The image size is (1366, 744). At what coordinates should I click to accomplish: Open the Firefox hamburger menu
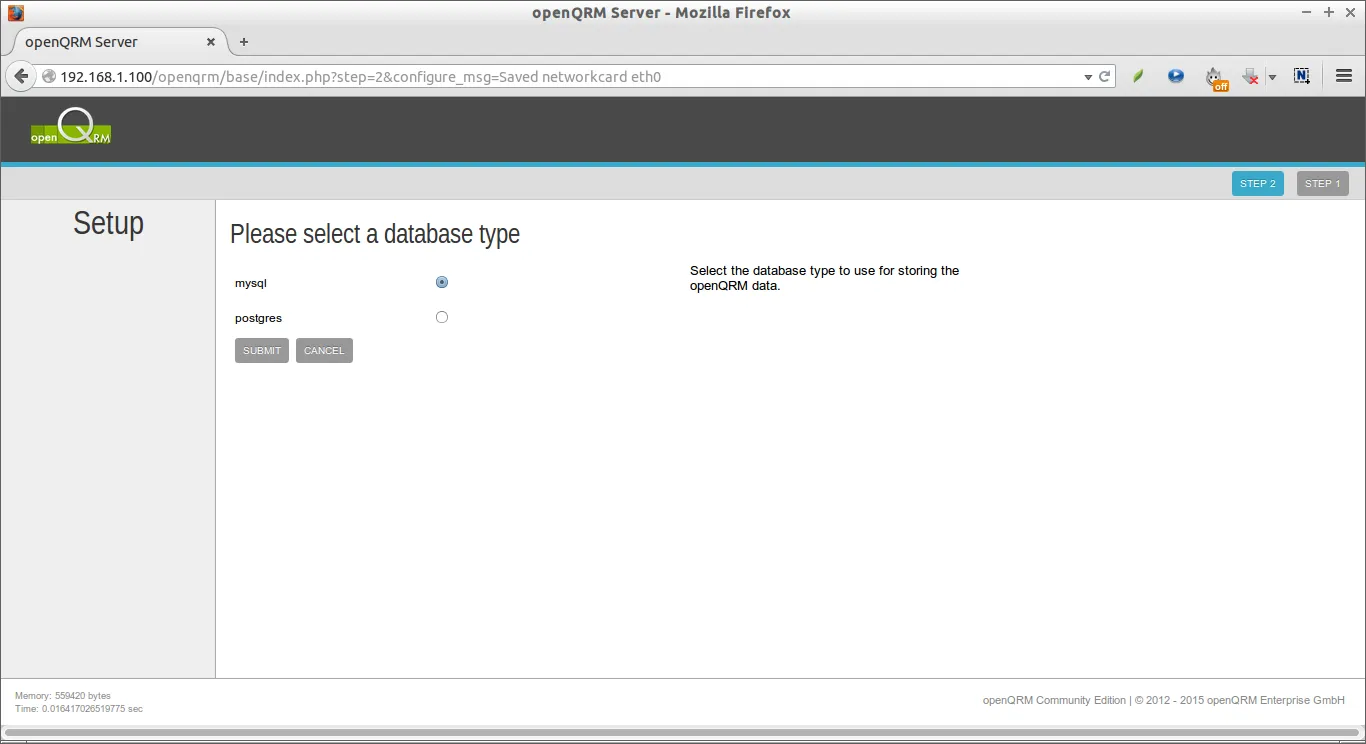point(1343,76)
